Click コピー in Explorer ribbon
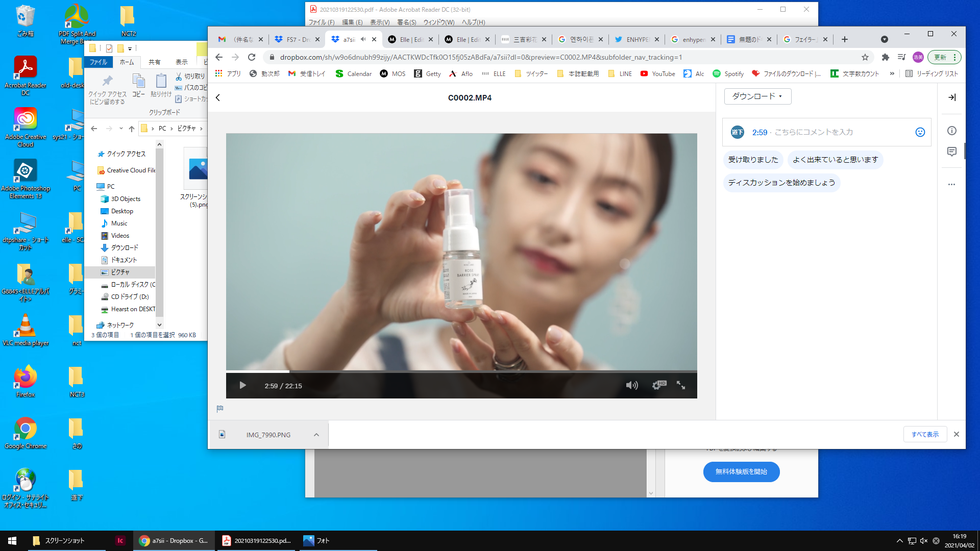The image size is (980, 551). [x=138, y=86]
